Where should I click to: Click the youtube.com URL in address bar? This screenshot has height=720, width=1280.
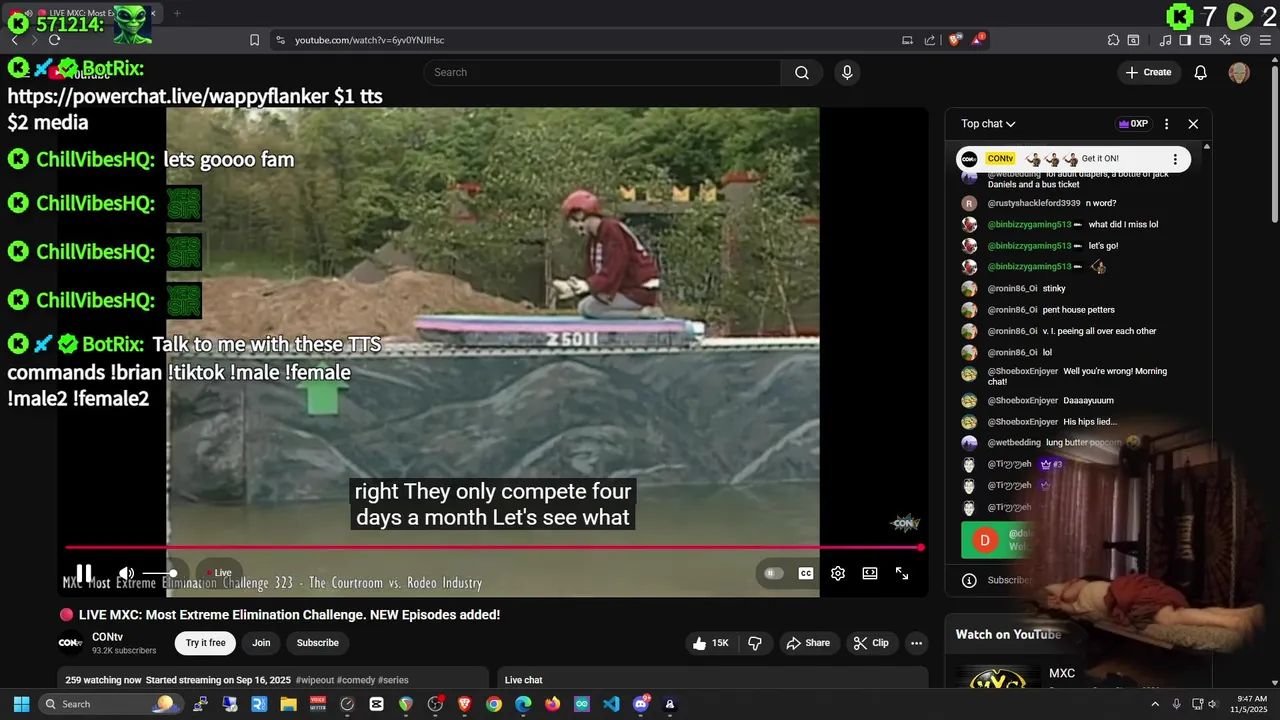point(369,40)
